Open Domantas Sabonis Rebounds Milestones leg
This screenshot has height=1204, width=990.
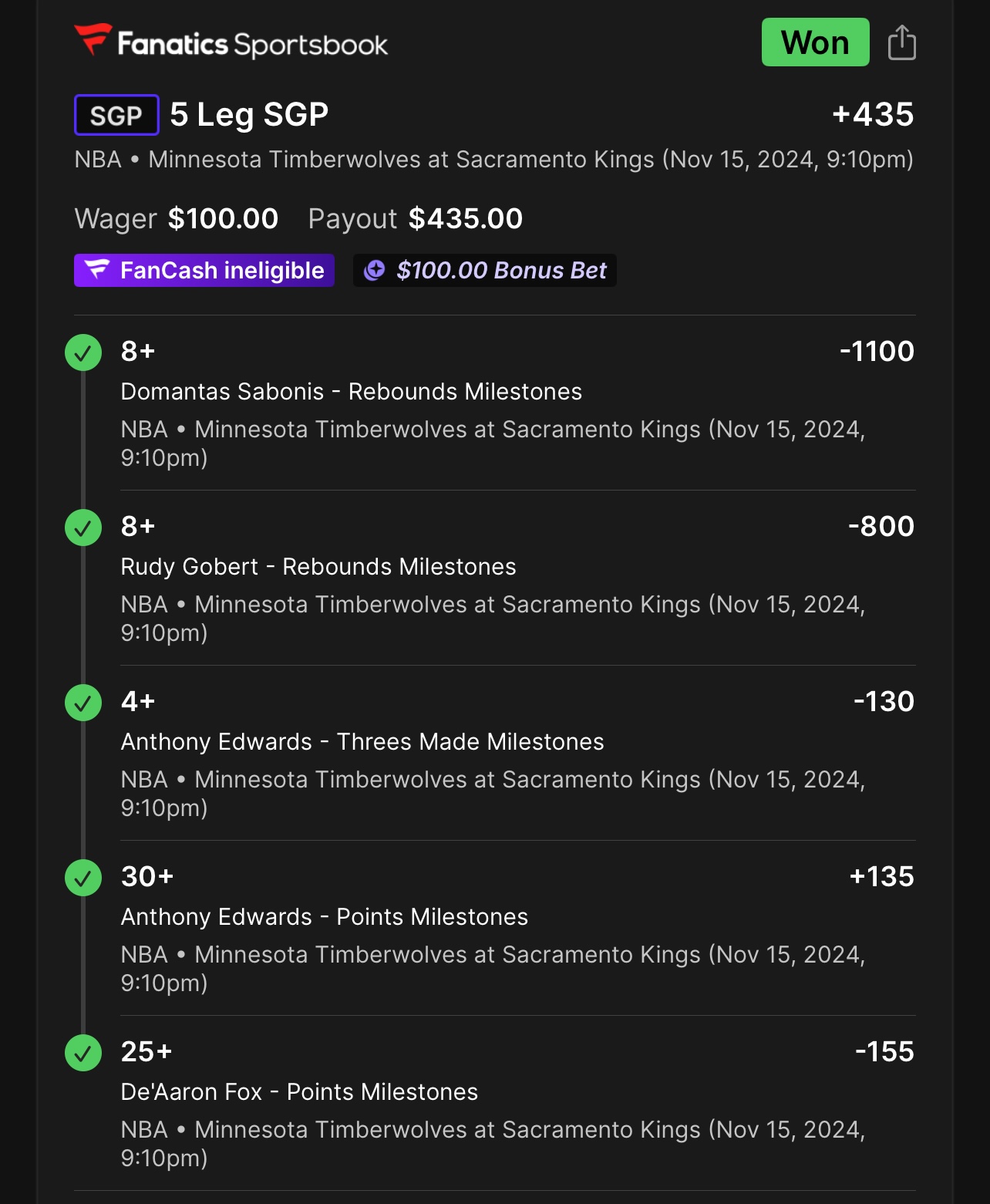click(351, 392)
